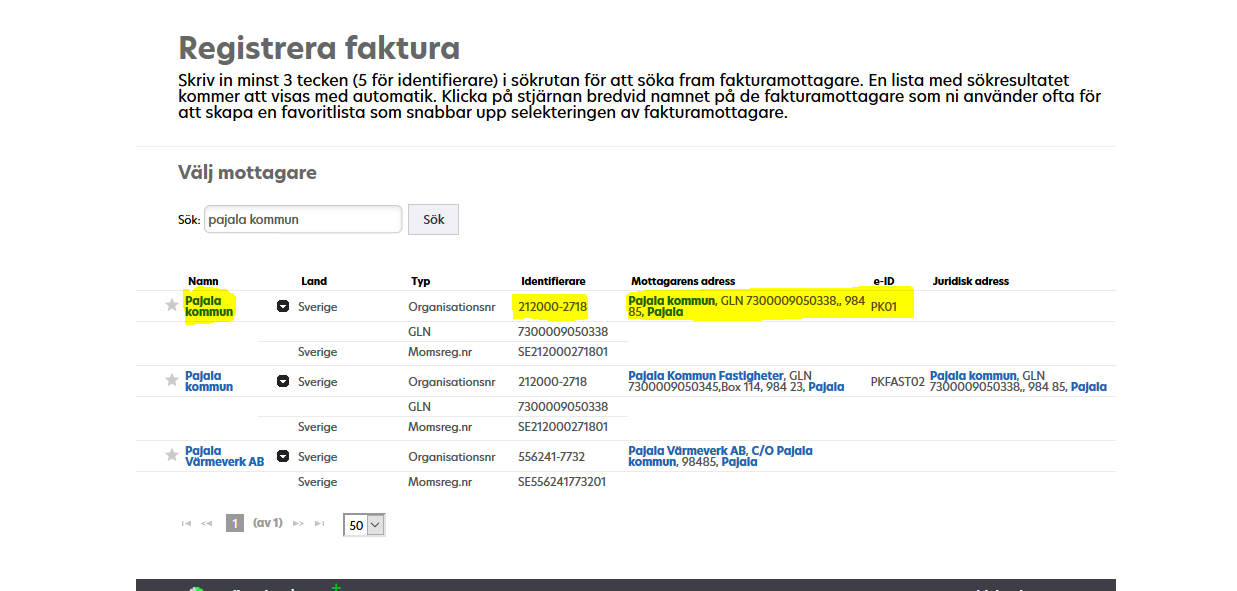
Task: Select page 1 in the pagination
Action: pos(235,523)
